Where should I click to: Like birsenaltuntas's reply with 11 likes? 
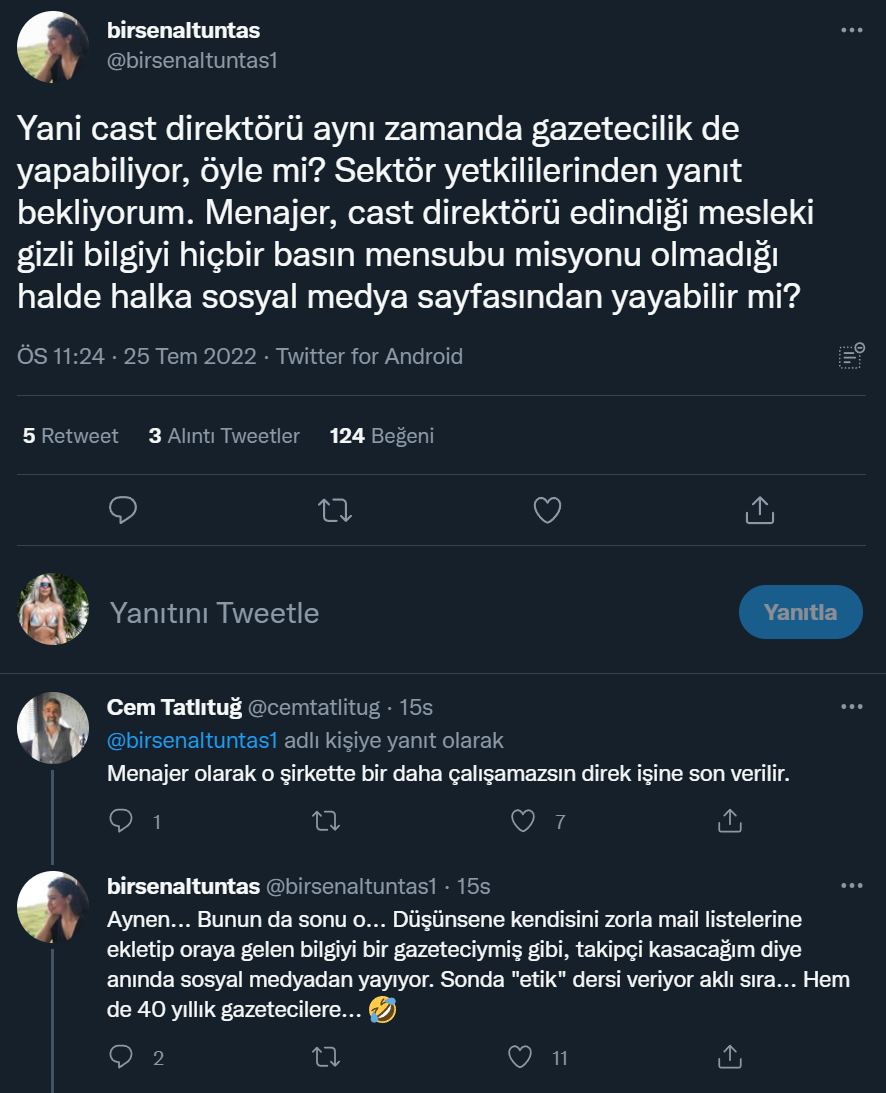pos(520,1056)
